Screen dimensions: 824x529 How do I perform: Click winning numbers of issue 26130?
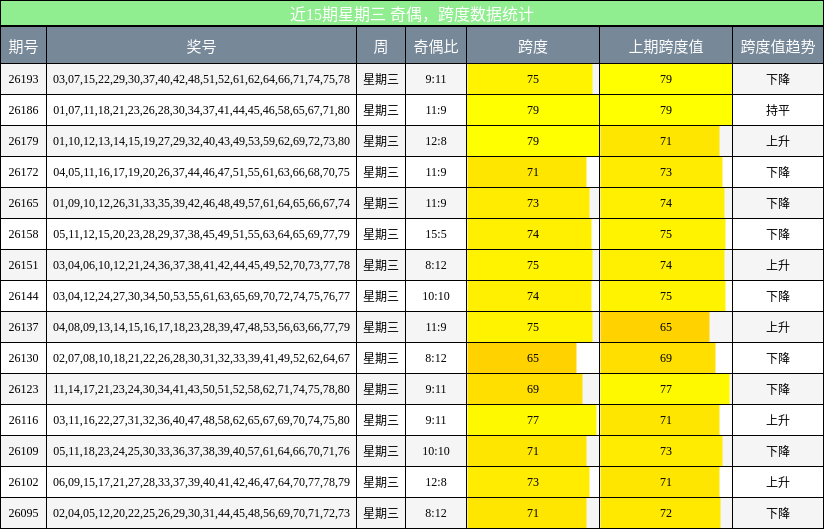tap(201, 358)
